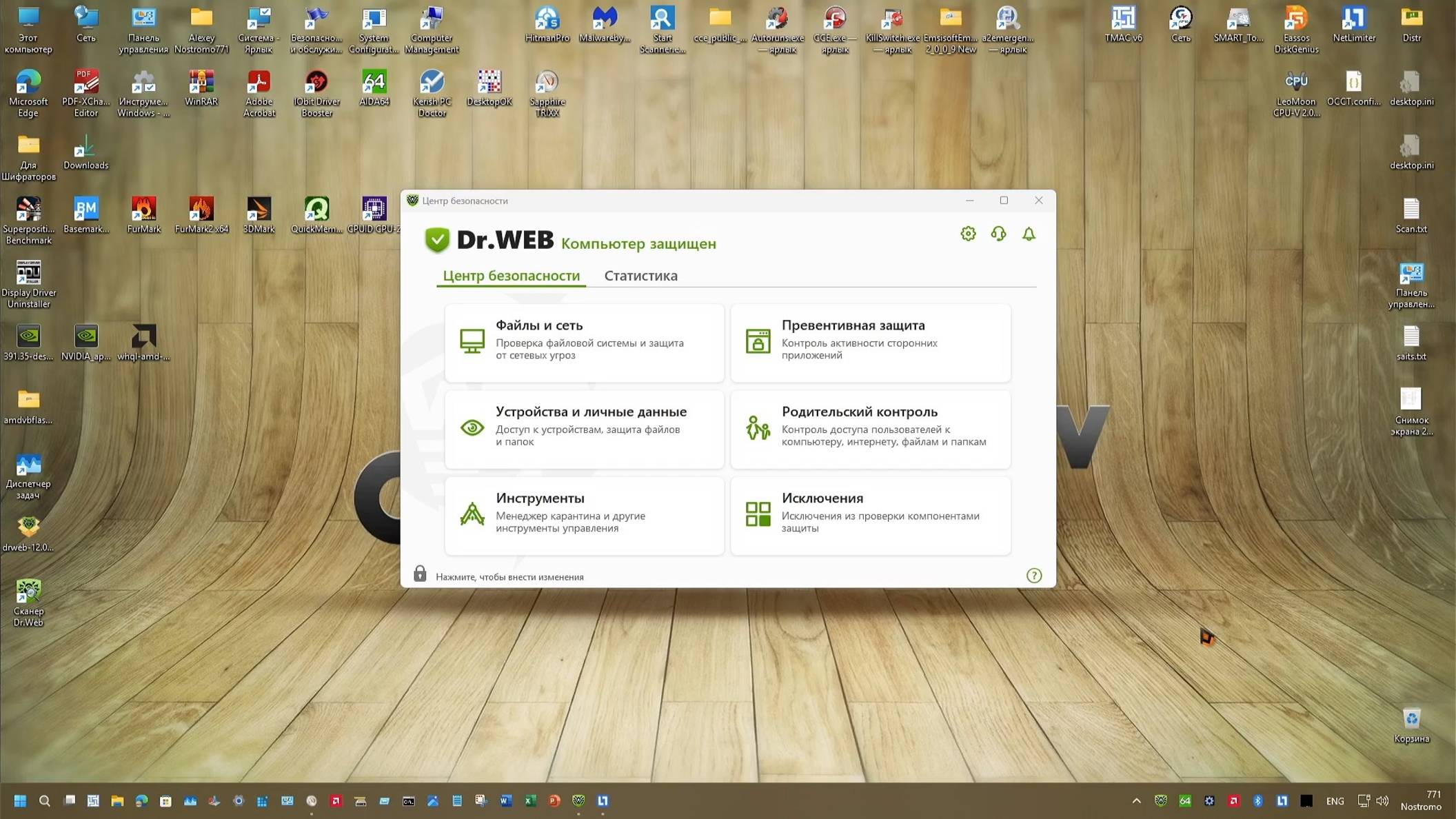Click the eye icon in Устройства и личные данные
The width and height of the screenshot is (1456, 819).
472,427
